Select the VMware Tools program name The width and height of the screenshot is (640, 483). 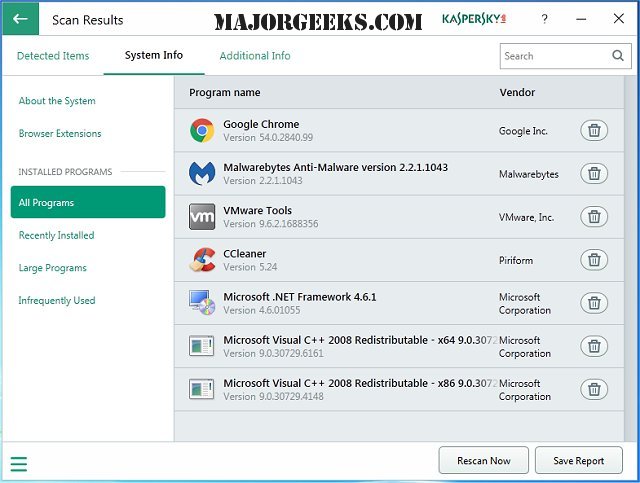pos(258,210)
